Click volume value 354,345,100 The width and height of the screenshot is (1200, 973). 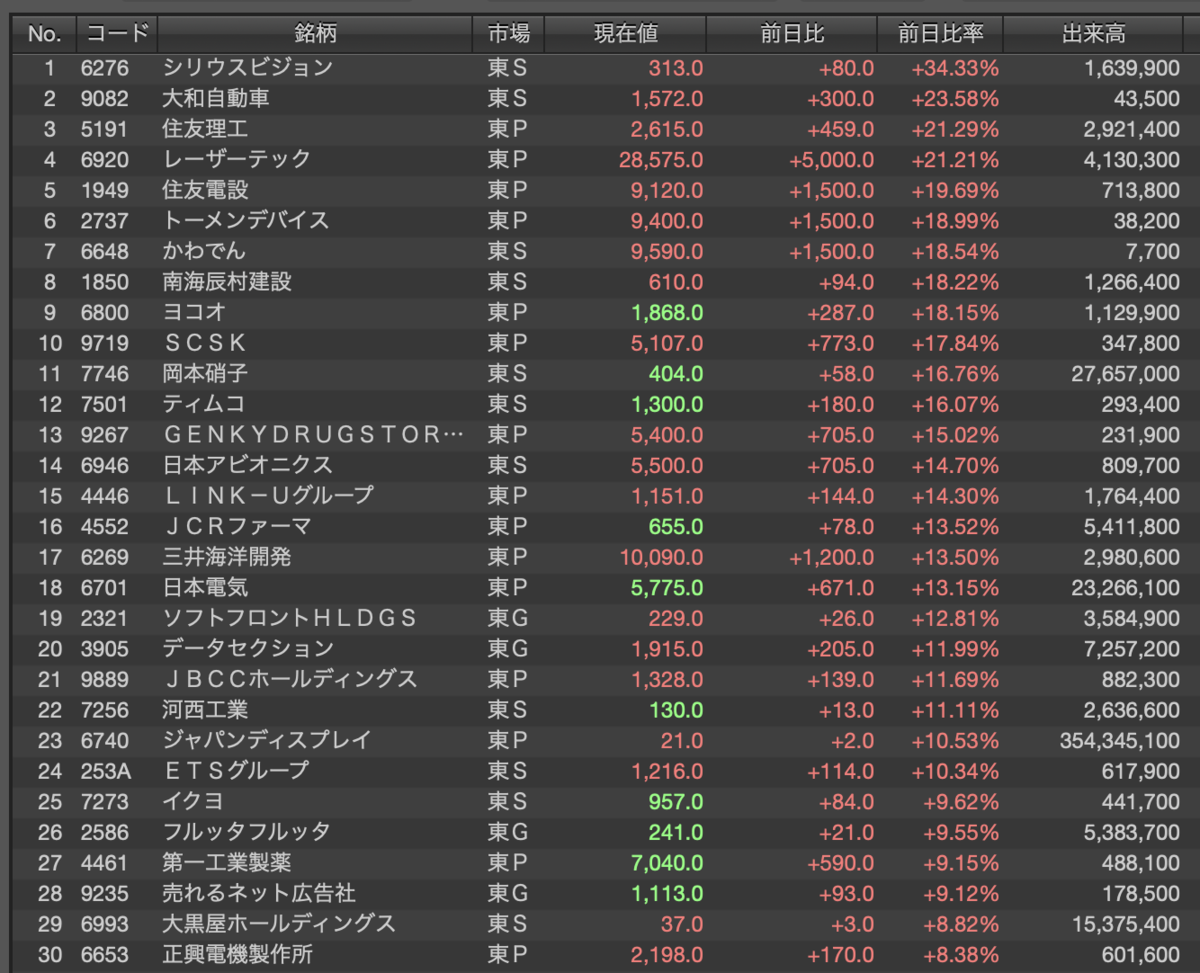1119,740
